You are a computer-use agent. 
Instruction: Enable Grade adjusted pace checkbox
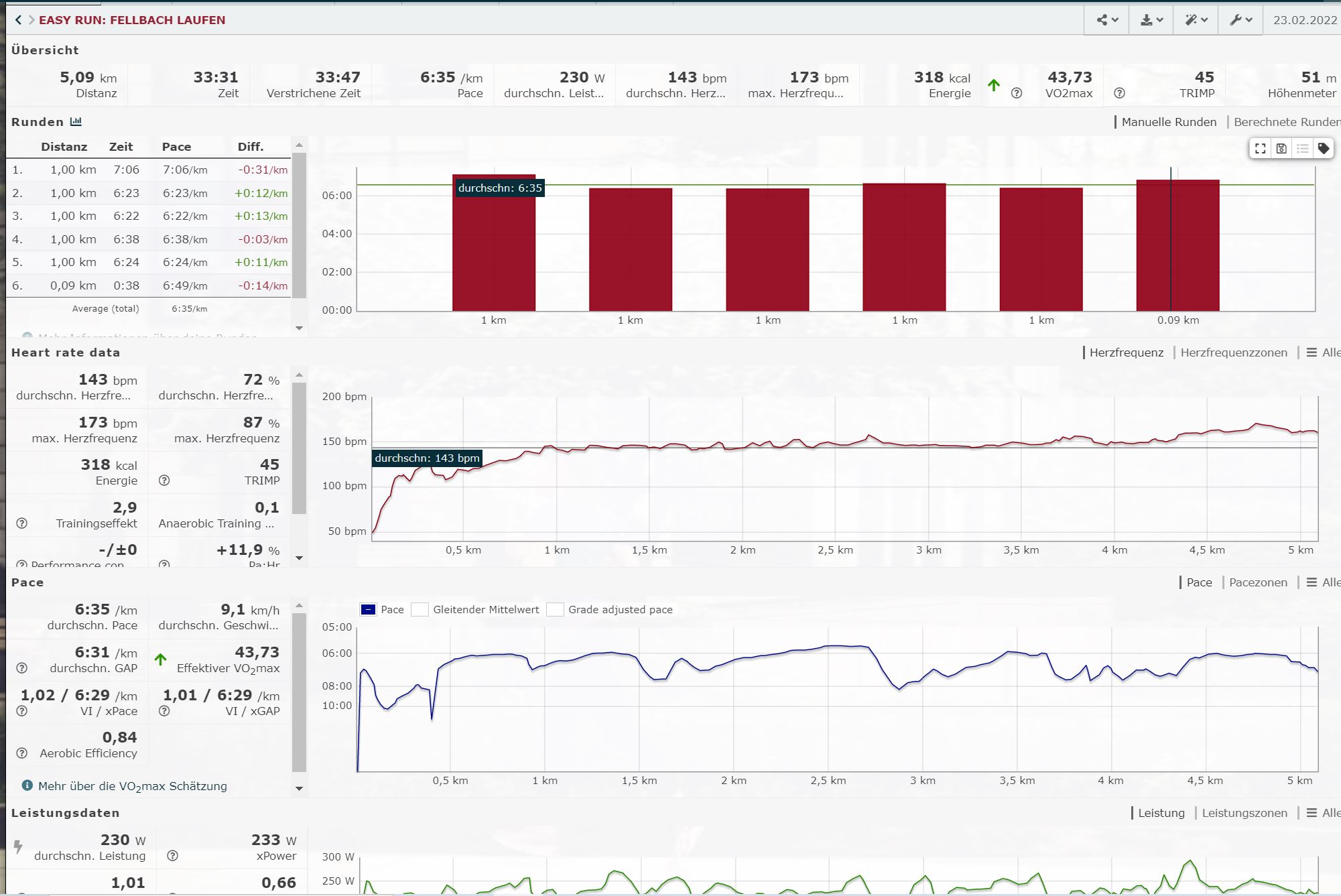555,609
